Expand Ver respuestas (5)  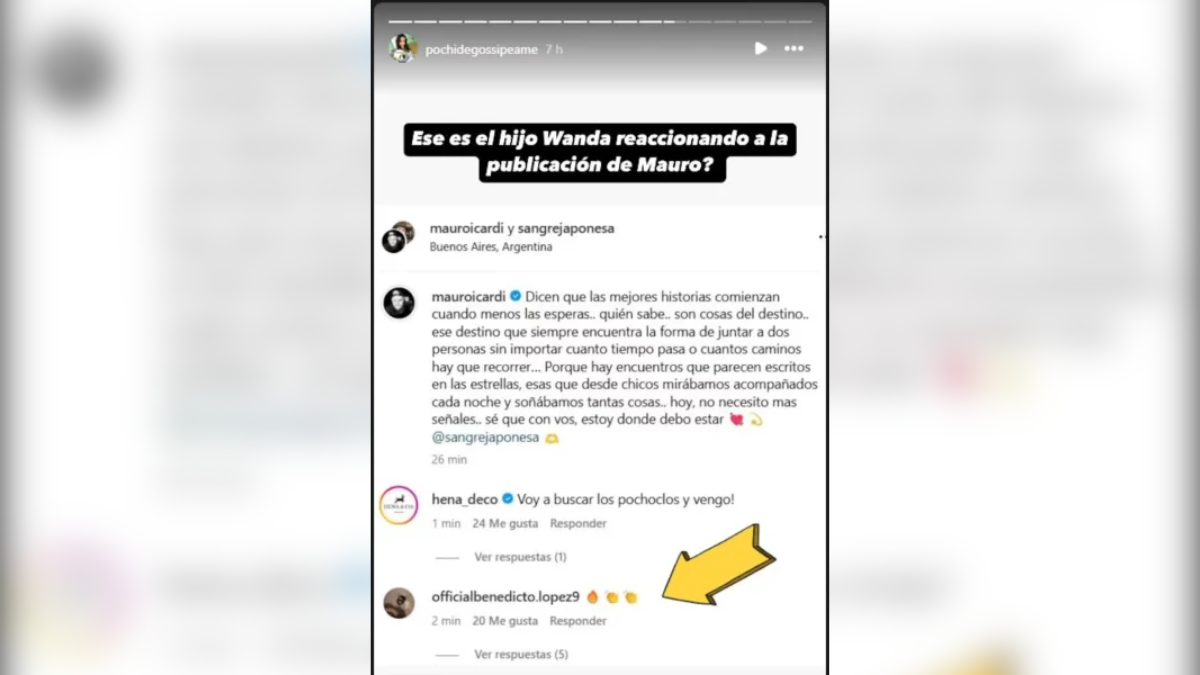520,655
